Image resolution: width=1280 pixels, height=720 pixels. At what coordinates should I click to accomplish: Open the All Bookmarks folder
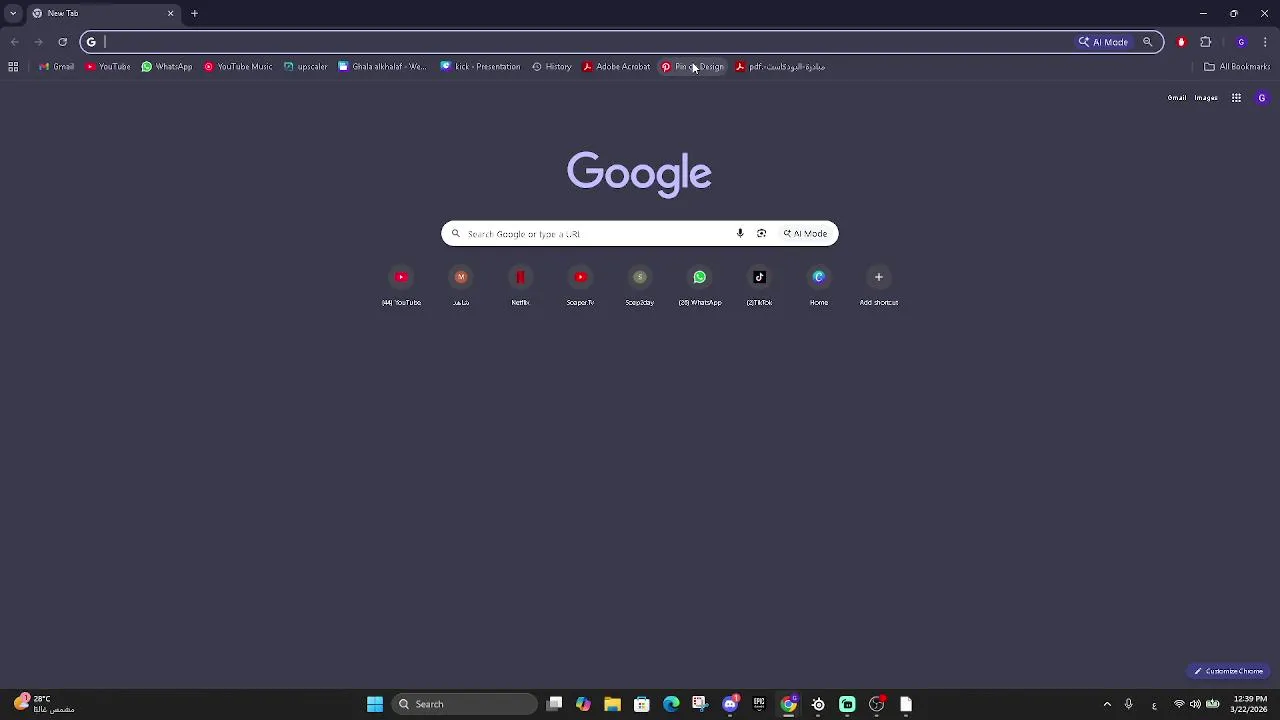pyautogui.click(x=1237, y=67)
